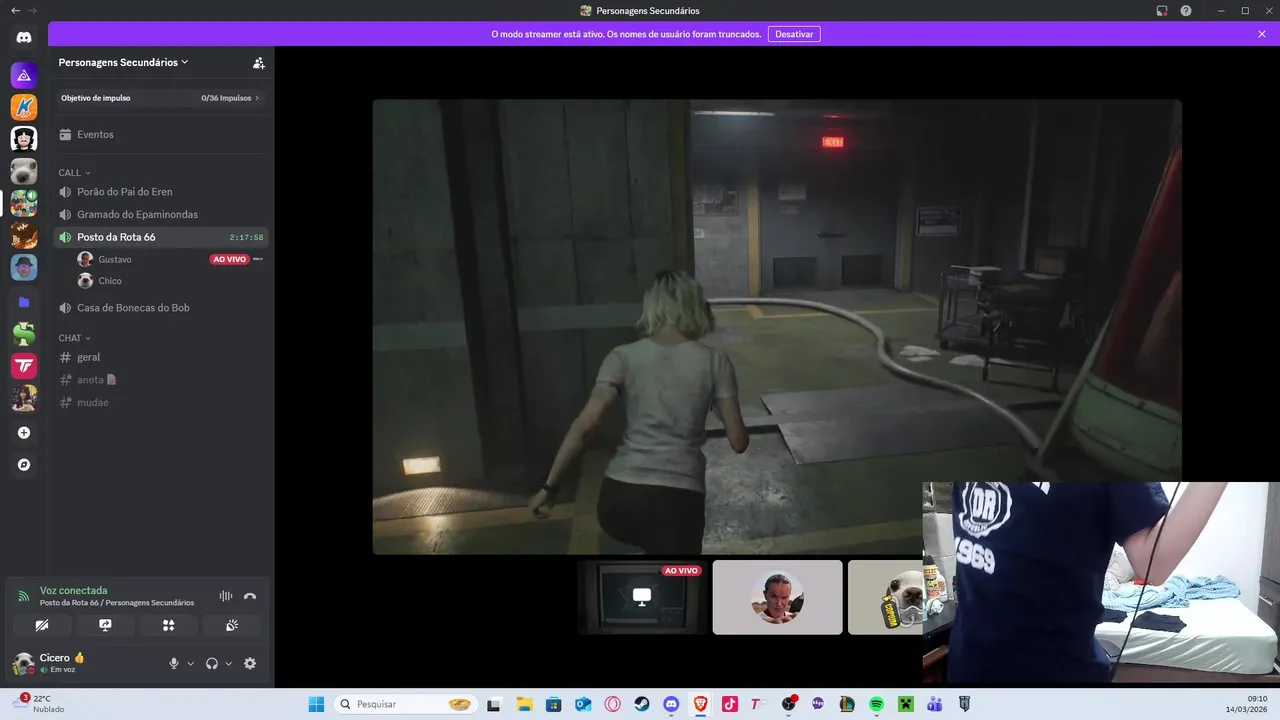Open voice connection signal info
1280x720 pixels.
click(24, 596)
